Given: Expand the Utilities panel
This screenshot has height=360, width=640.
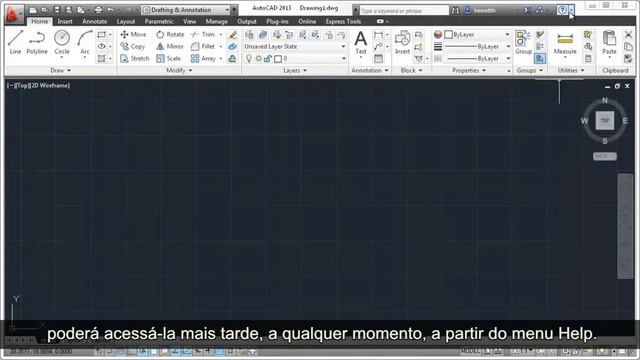Looking at the screenshot, I should pos(571,71).
